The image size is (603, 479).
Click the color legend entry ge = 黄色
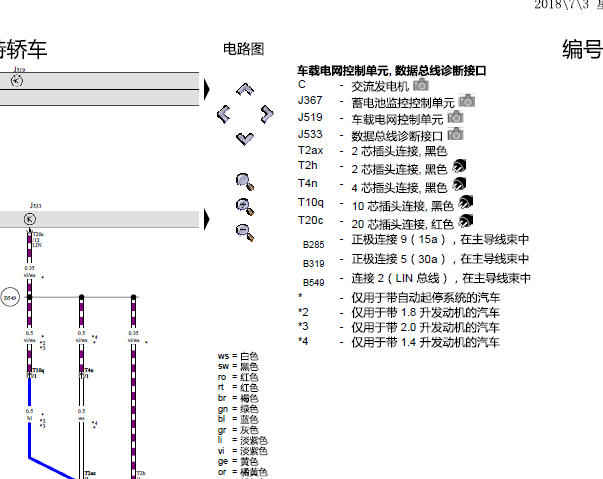pyautogui.click(x=238, y=461)
